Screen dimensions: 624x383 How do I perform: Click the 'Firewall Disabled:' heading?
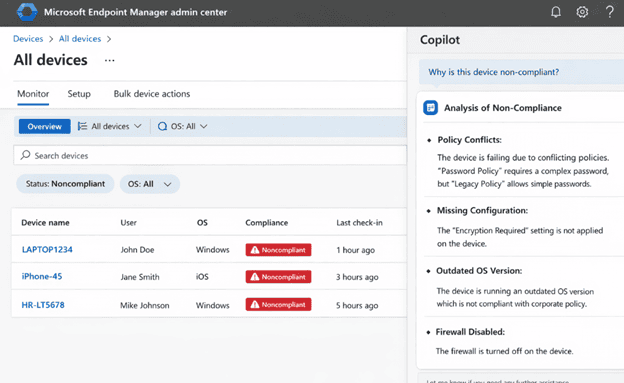tap(470, 332)
